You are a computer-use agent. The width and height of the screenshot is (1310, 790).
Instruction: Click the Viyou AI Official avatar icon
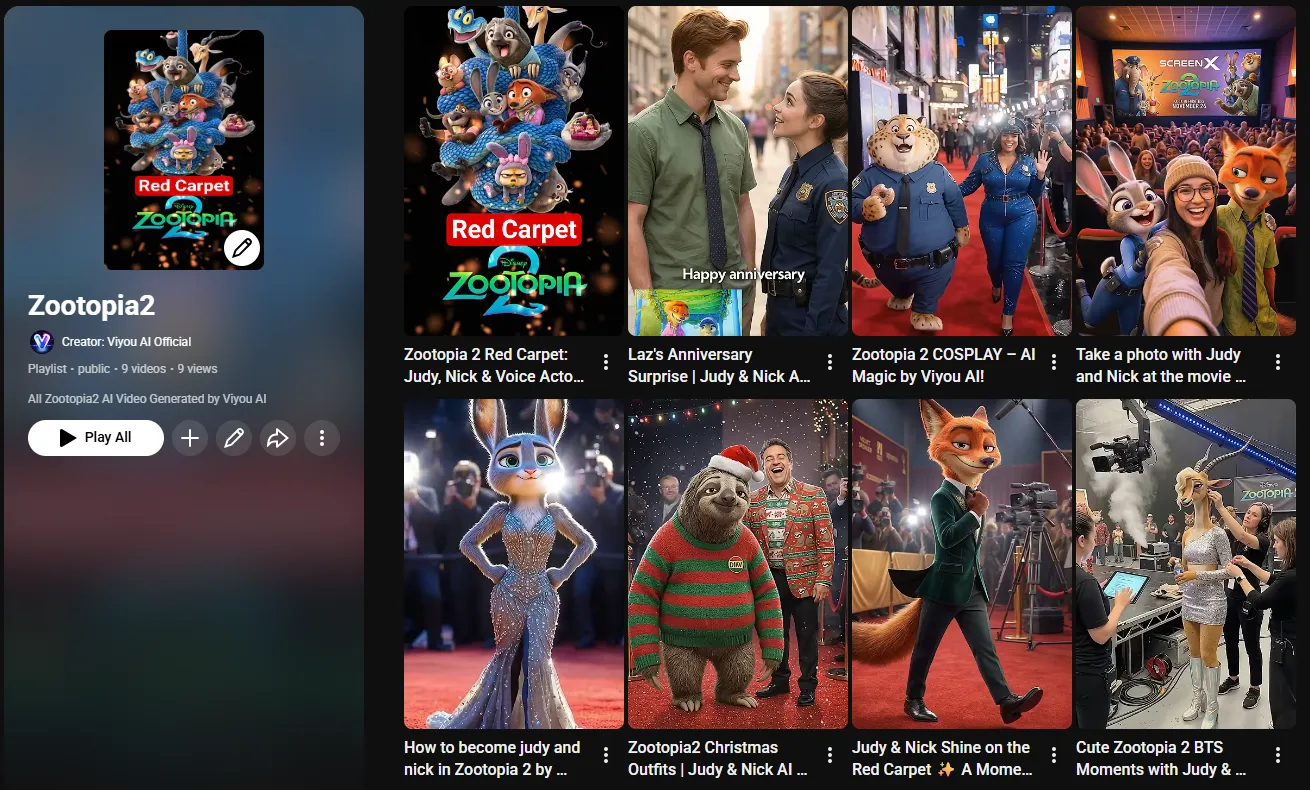pyautogui.click(x=42, y=342)
